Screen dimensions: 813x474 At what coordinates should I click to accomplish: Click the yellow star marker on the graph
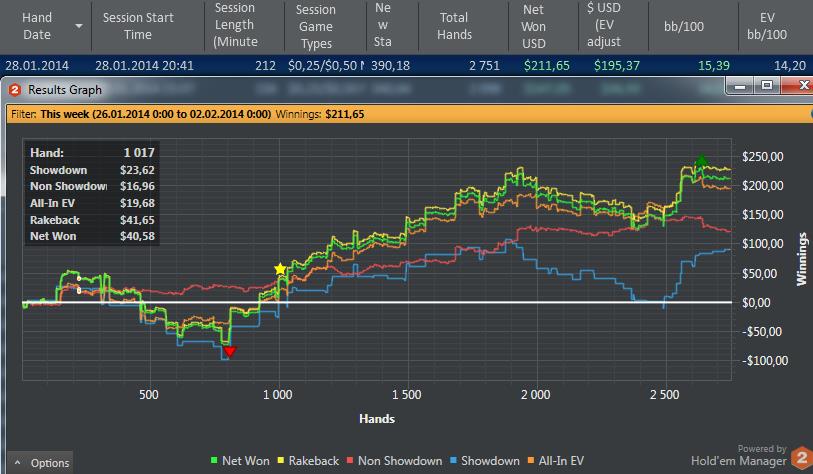(x=280, y=269)
